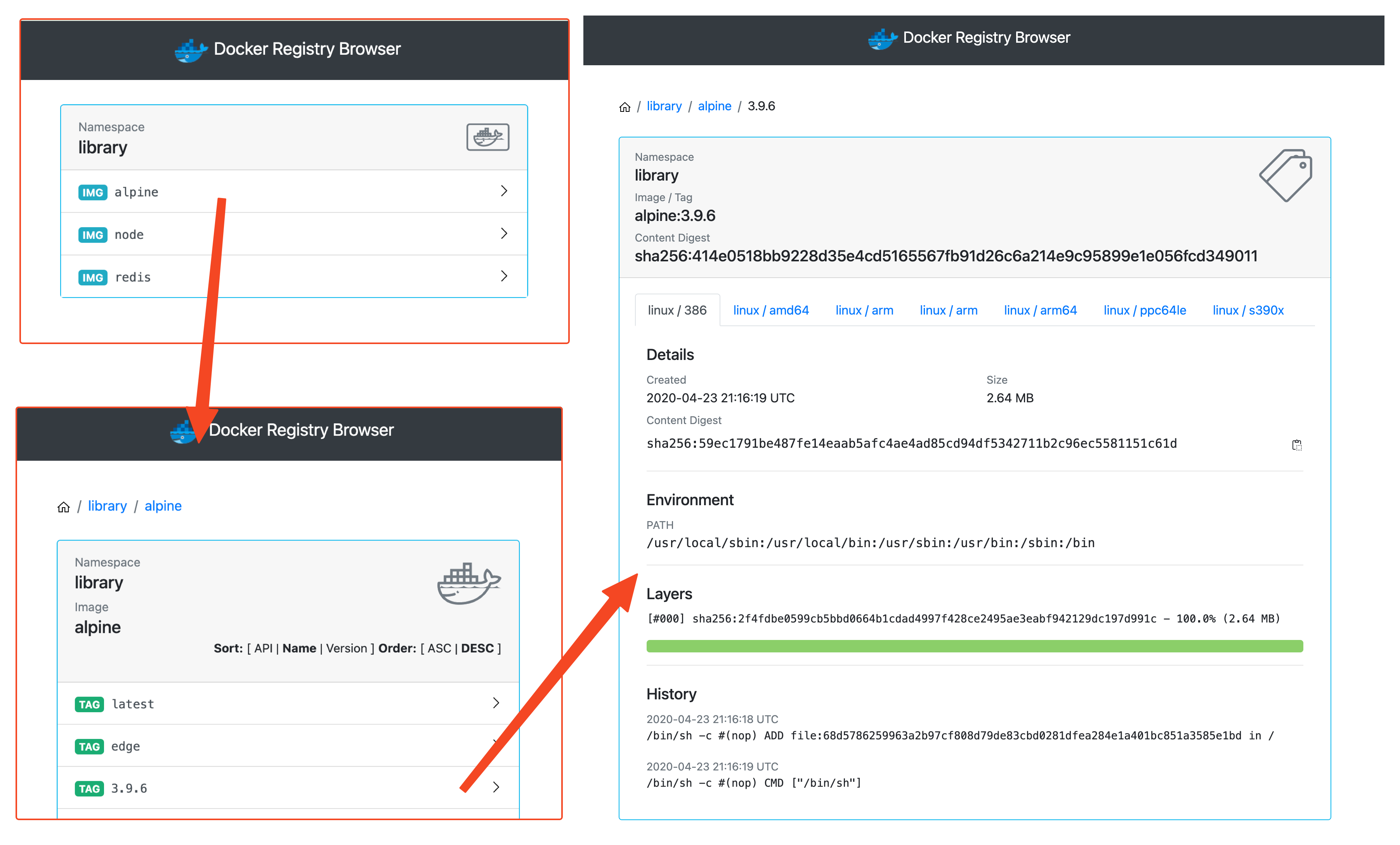
Task: Click the created date 2020-04-23 21:16:19 UTC
Action: tap(720, 398)
